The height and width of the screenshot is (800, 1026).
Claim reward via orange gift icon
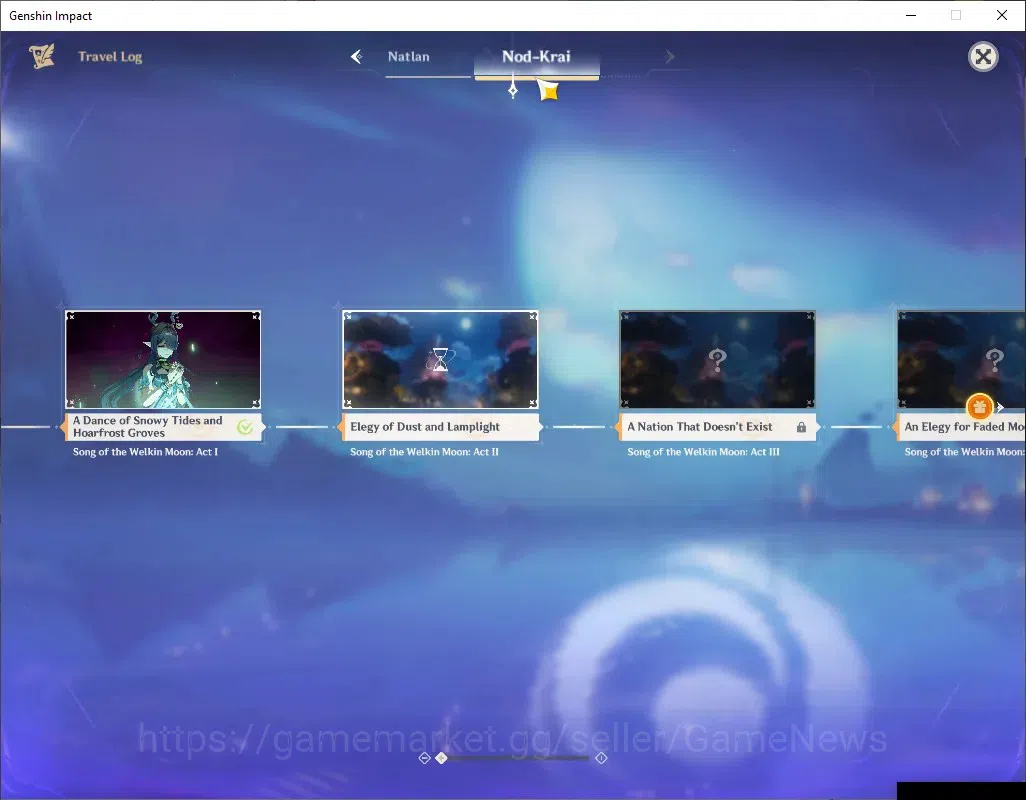(980, 407)
